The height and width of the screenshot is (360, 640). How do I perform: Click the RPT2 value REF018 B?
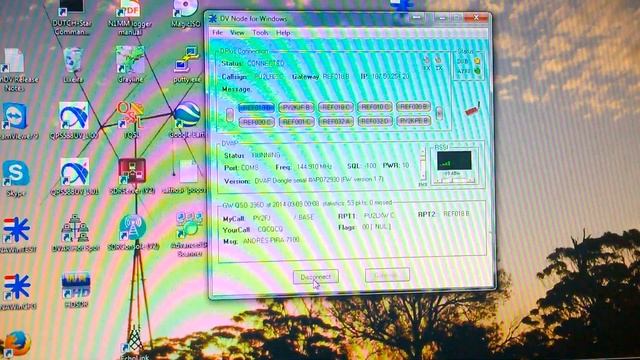click(x=456, y=213)
